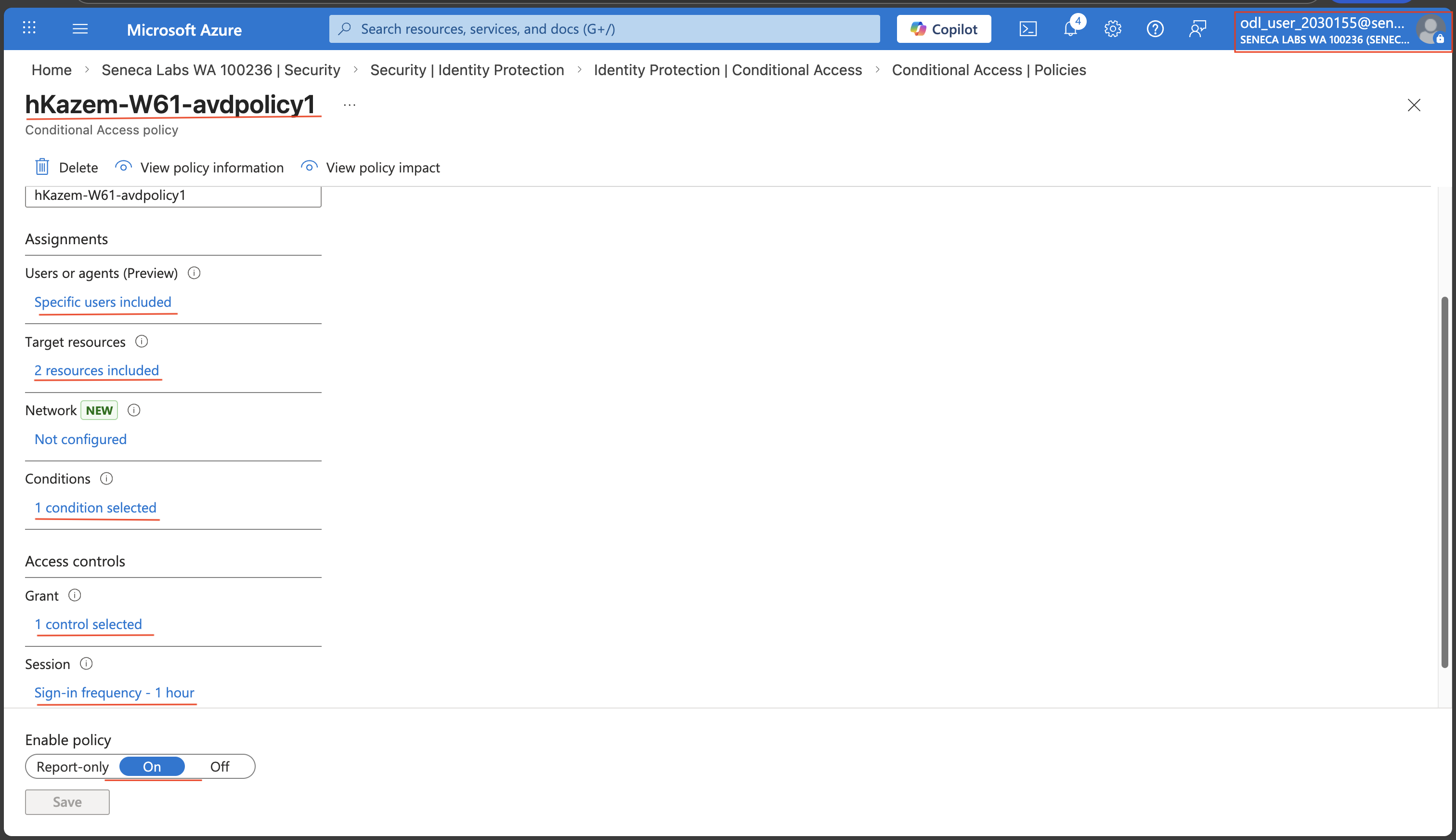Click the search magnifier icon
Screen dimensions: 1456x840
tap(345, 28)
